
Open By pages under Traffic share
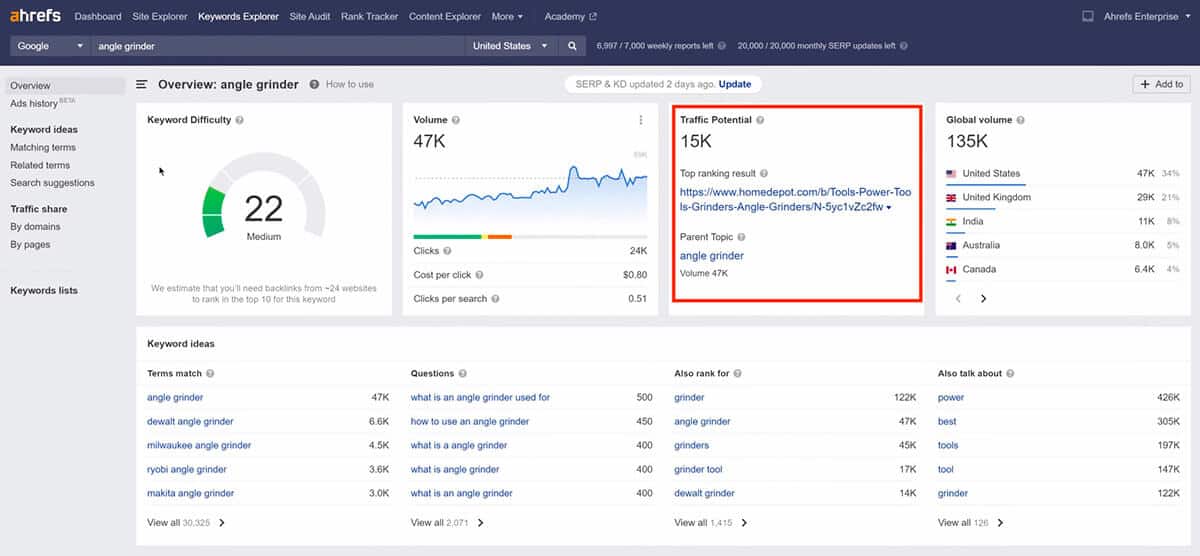coord(30,244)
